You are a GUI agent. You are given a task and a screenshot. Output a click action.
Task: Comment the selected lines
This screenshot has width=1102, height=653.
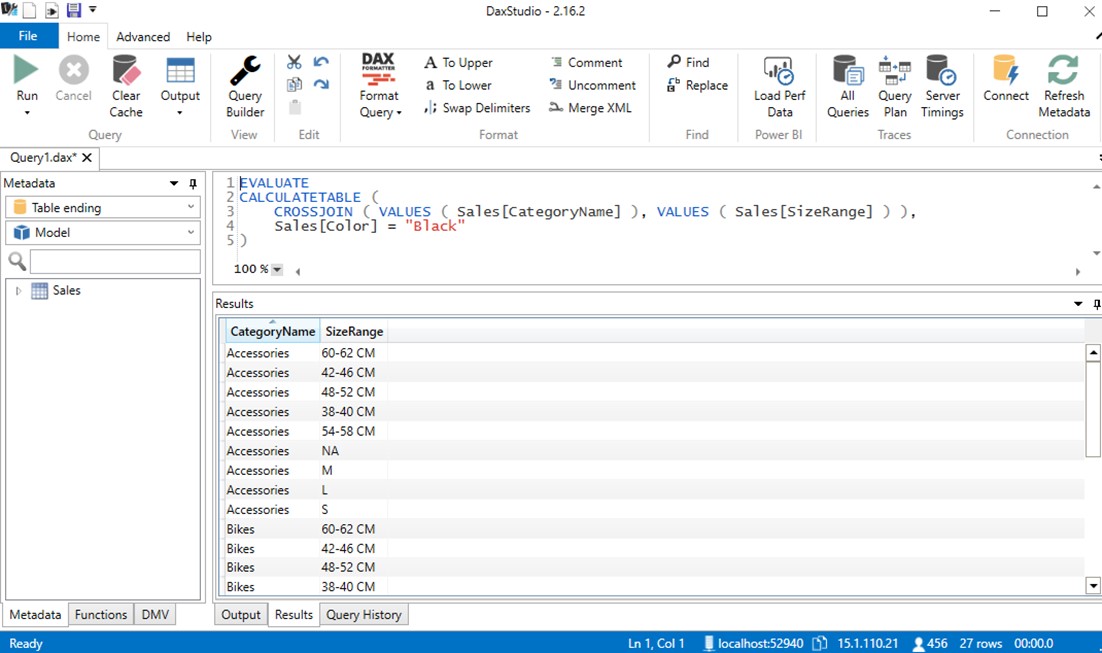click(x=587, y=63)
